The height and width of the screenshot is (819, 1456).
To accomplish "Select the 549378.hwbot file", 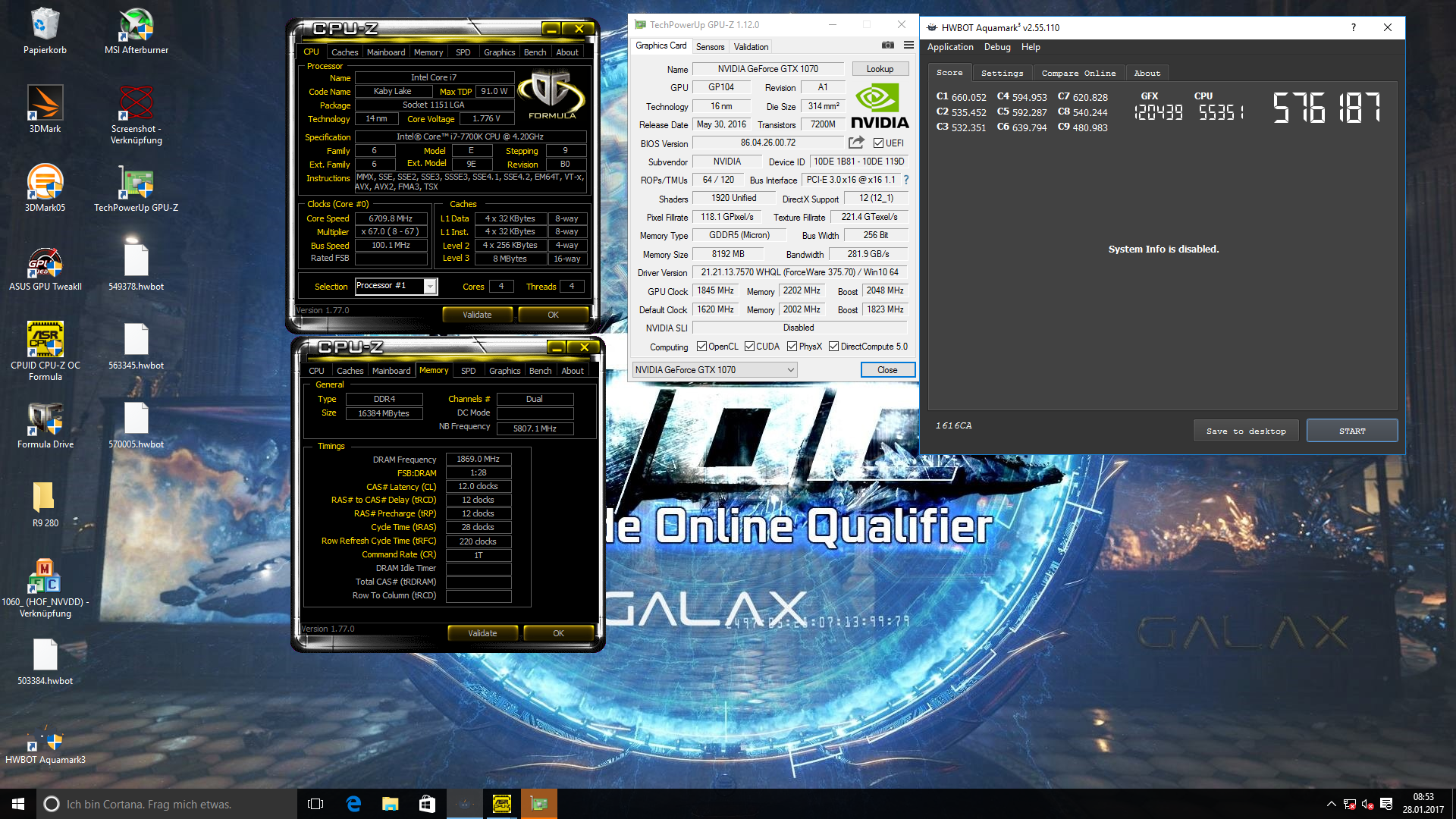I will 136,268.
